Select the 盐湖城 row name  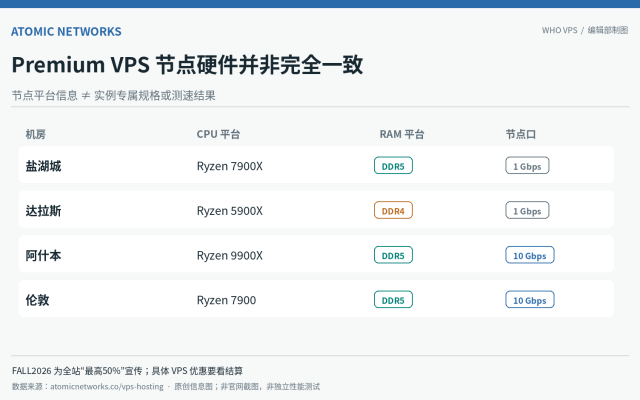tap(43, 166)
